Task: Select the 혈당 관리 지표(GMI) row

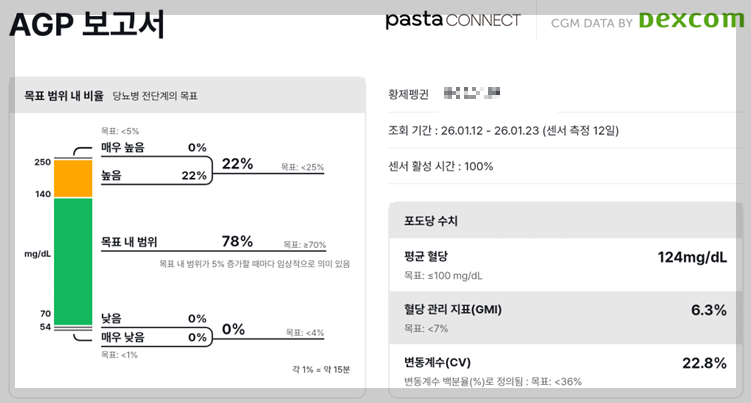Action: (565, 318)
